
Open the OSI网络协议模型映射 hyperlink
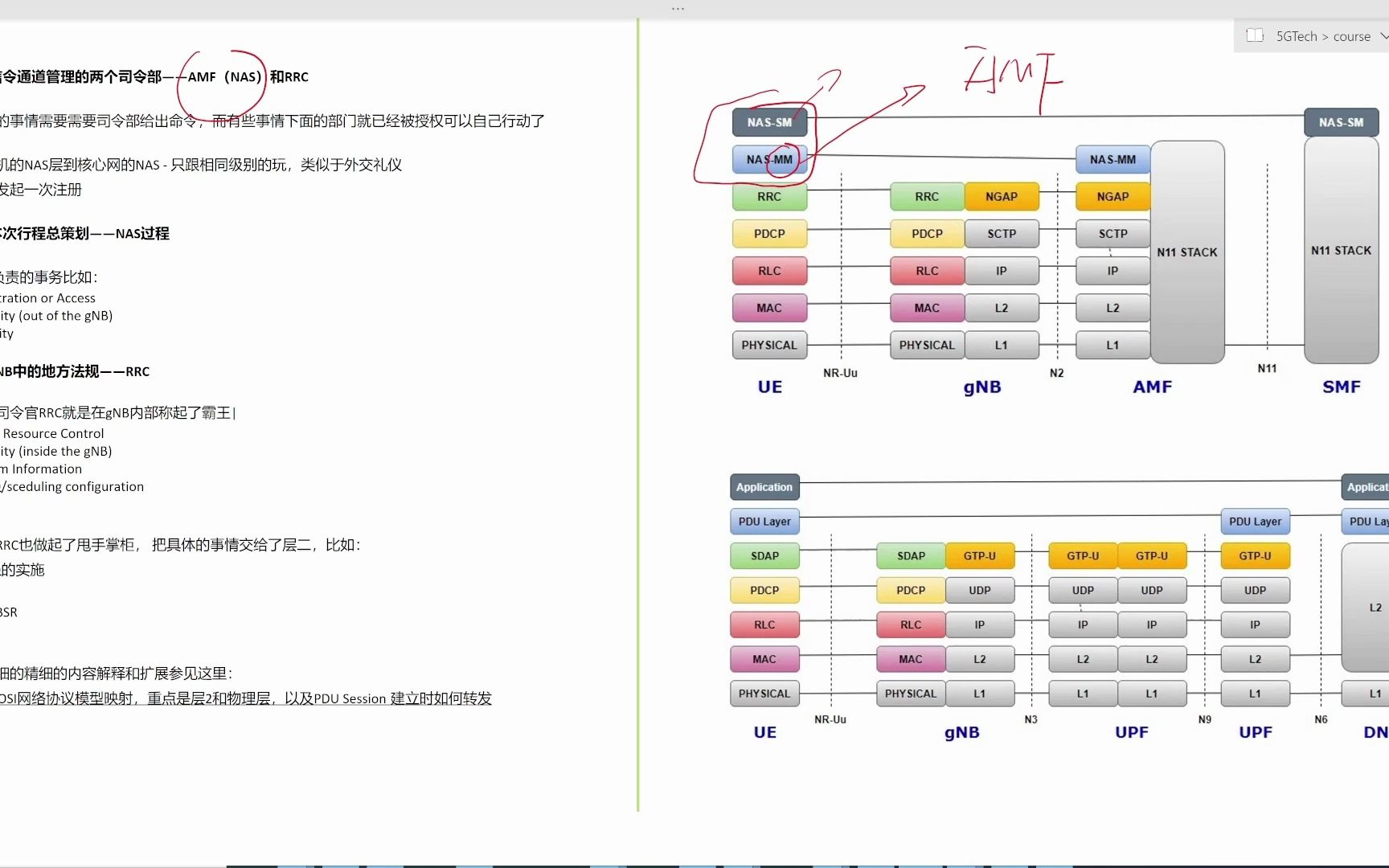click(x=246, y=698)
